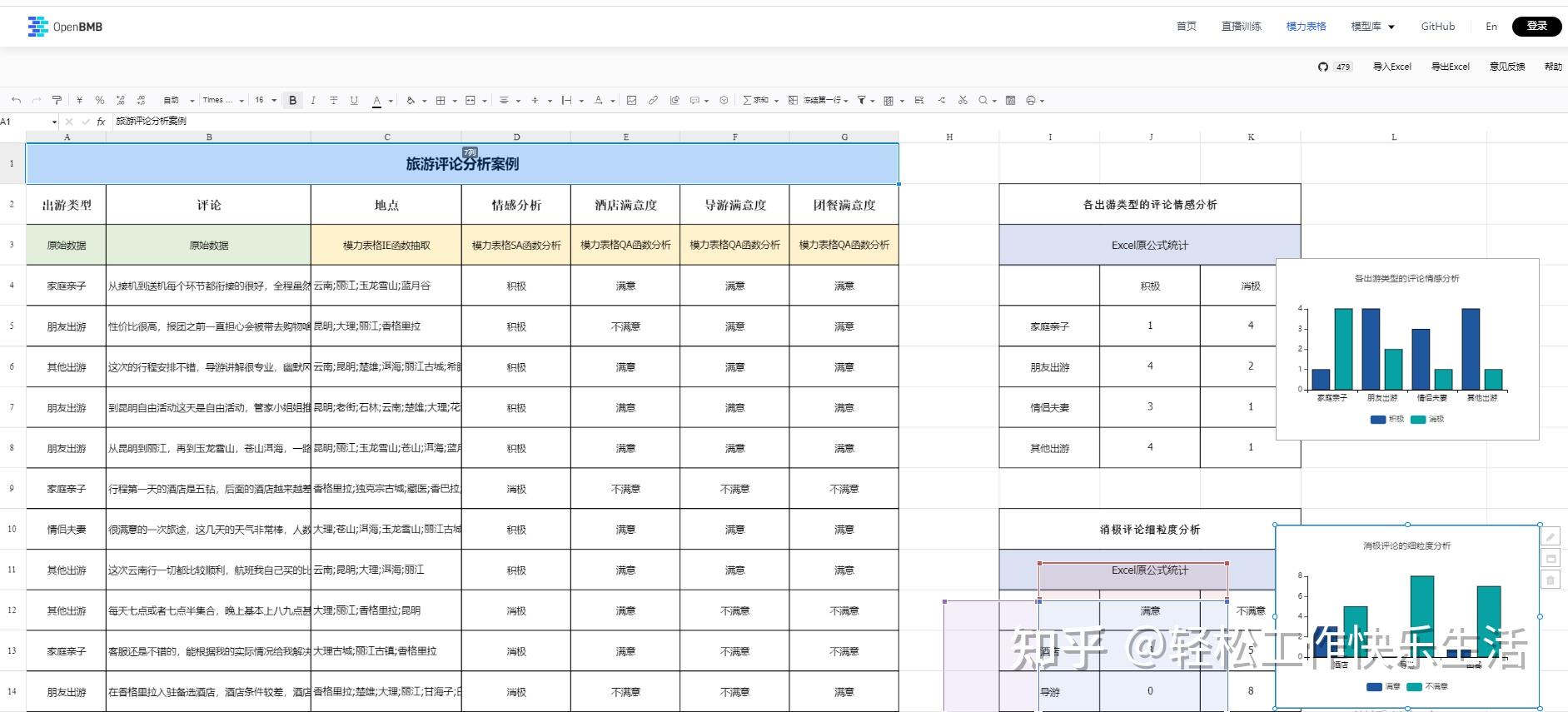
Task: Toggle underline formatting
Action: tap(354, 100)
